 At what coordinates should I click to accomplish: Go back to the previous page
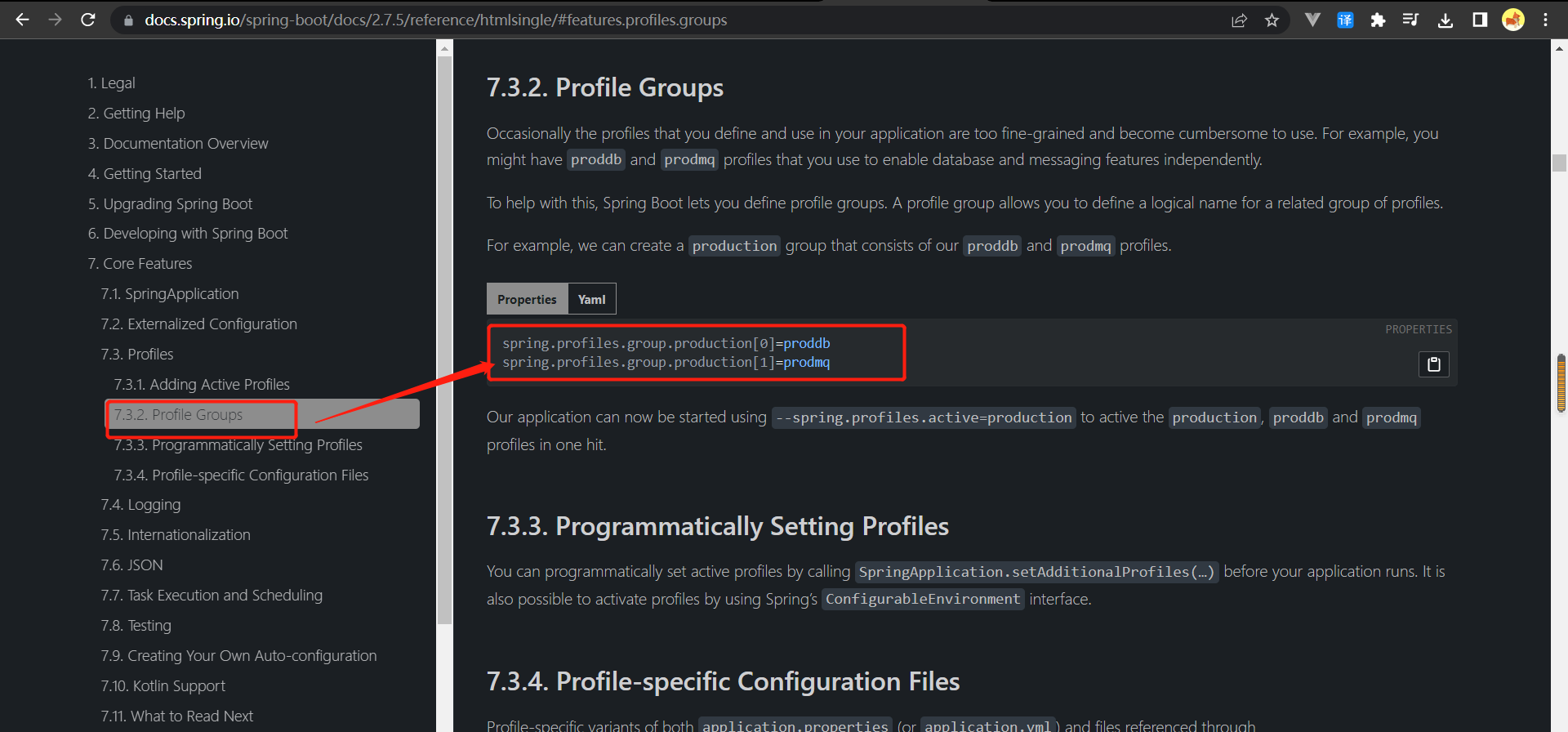coord(22,20)
